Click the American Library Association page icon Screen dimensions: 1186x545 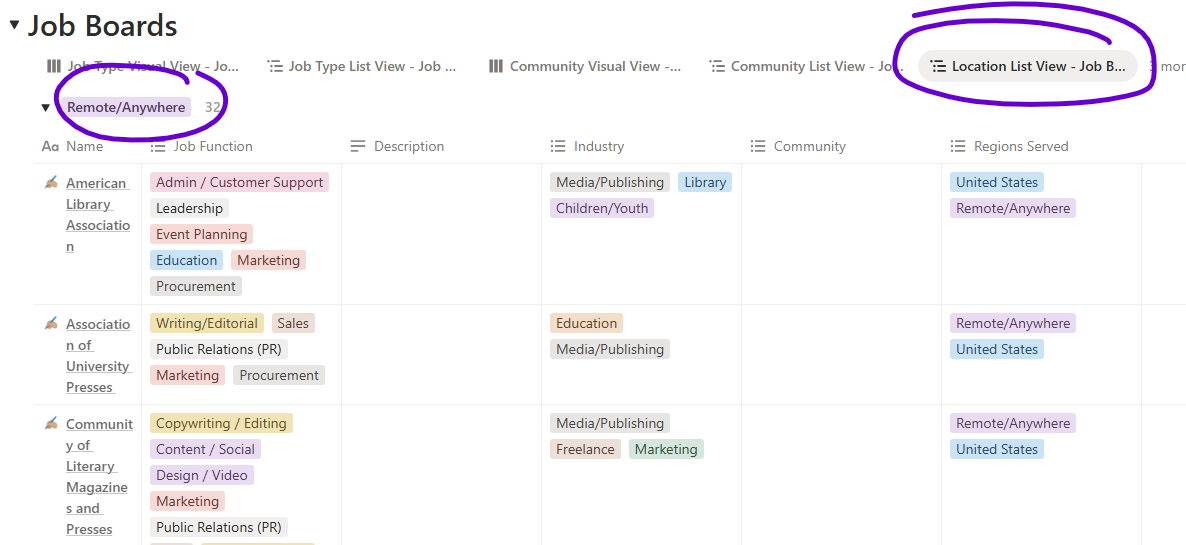pyautogui.click(x=51, y=182)
